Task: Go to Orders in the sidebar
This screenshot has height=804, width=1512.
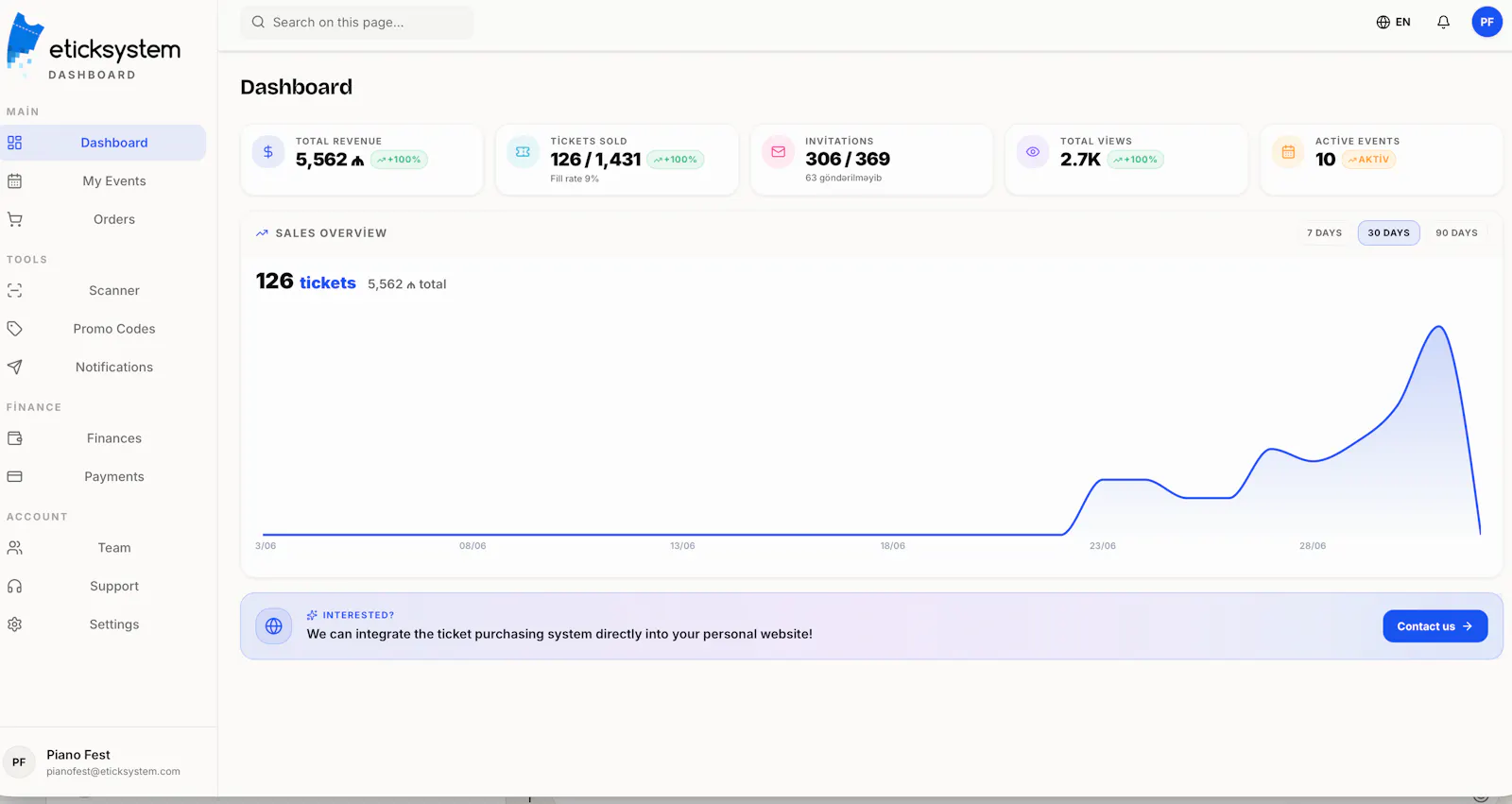Action: coord(103,219)
